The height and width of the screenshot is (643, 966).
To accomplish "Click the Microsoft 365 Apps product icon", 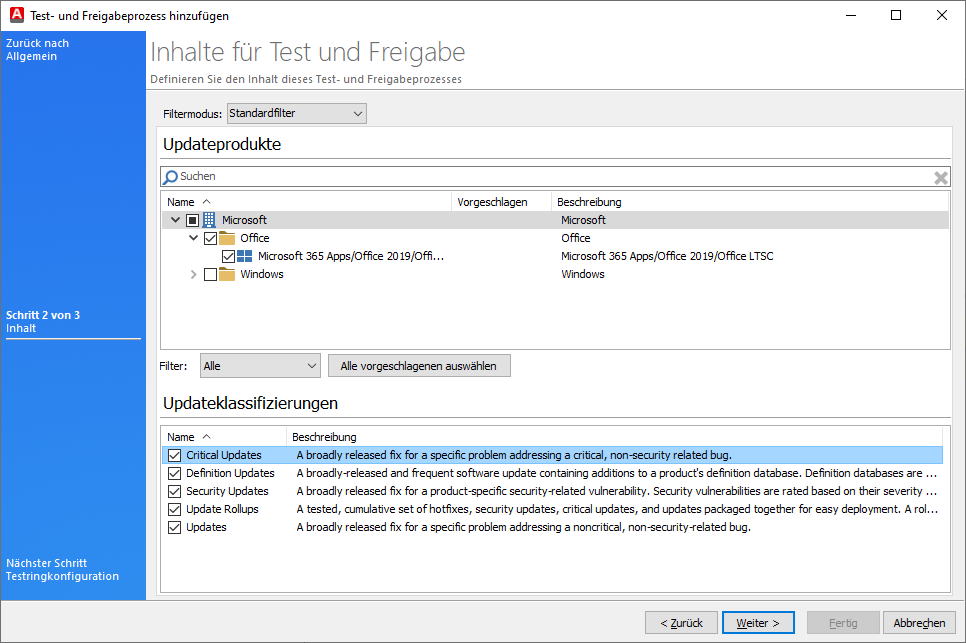I will [245, 256].
